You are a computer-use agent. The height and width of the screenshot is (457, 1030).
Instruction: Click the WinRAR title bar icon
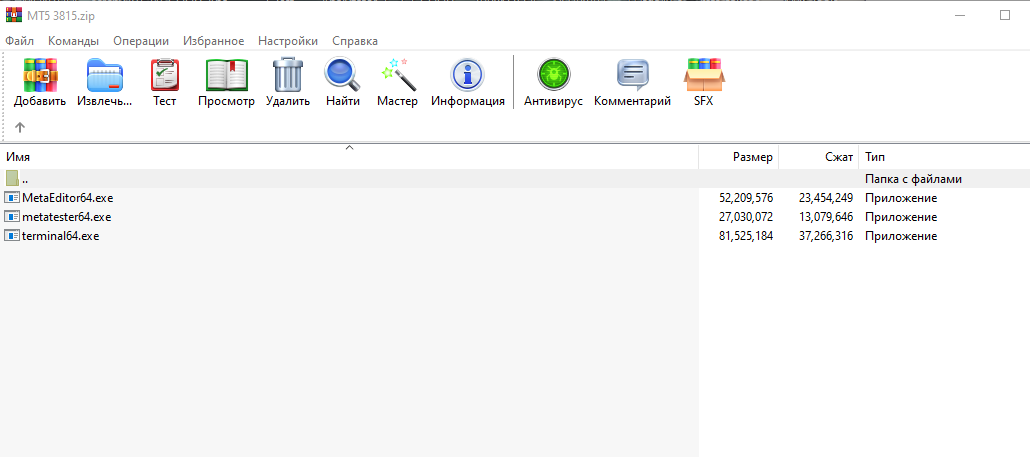tap(12, 15)
